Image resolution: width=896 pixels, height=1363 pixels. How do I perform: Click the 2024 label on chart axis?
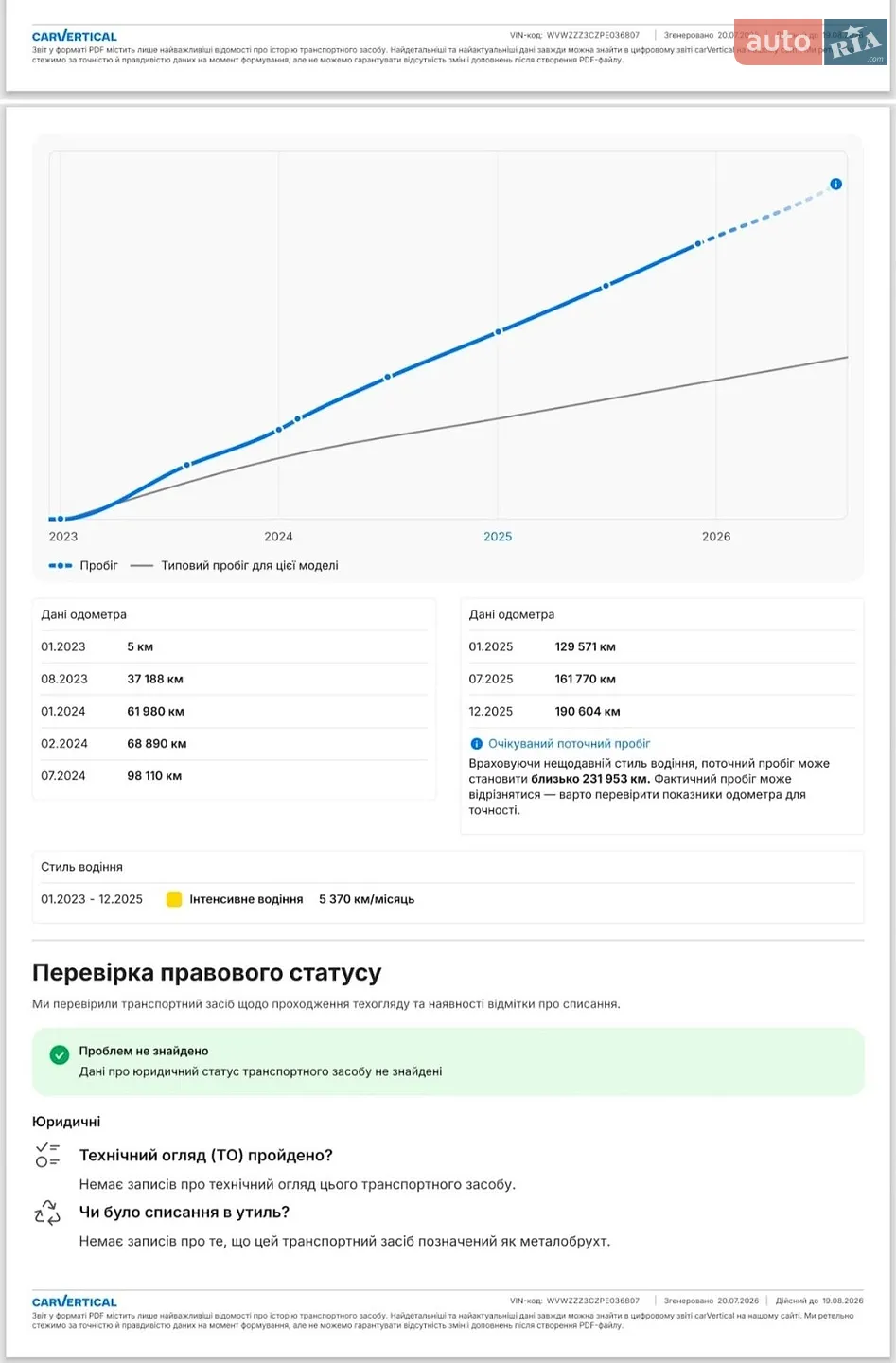pyautogui.click(x=278, y=537)
